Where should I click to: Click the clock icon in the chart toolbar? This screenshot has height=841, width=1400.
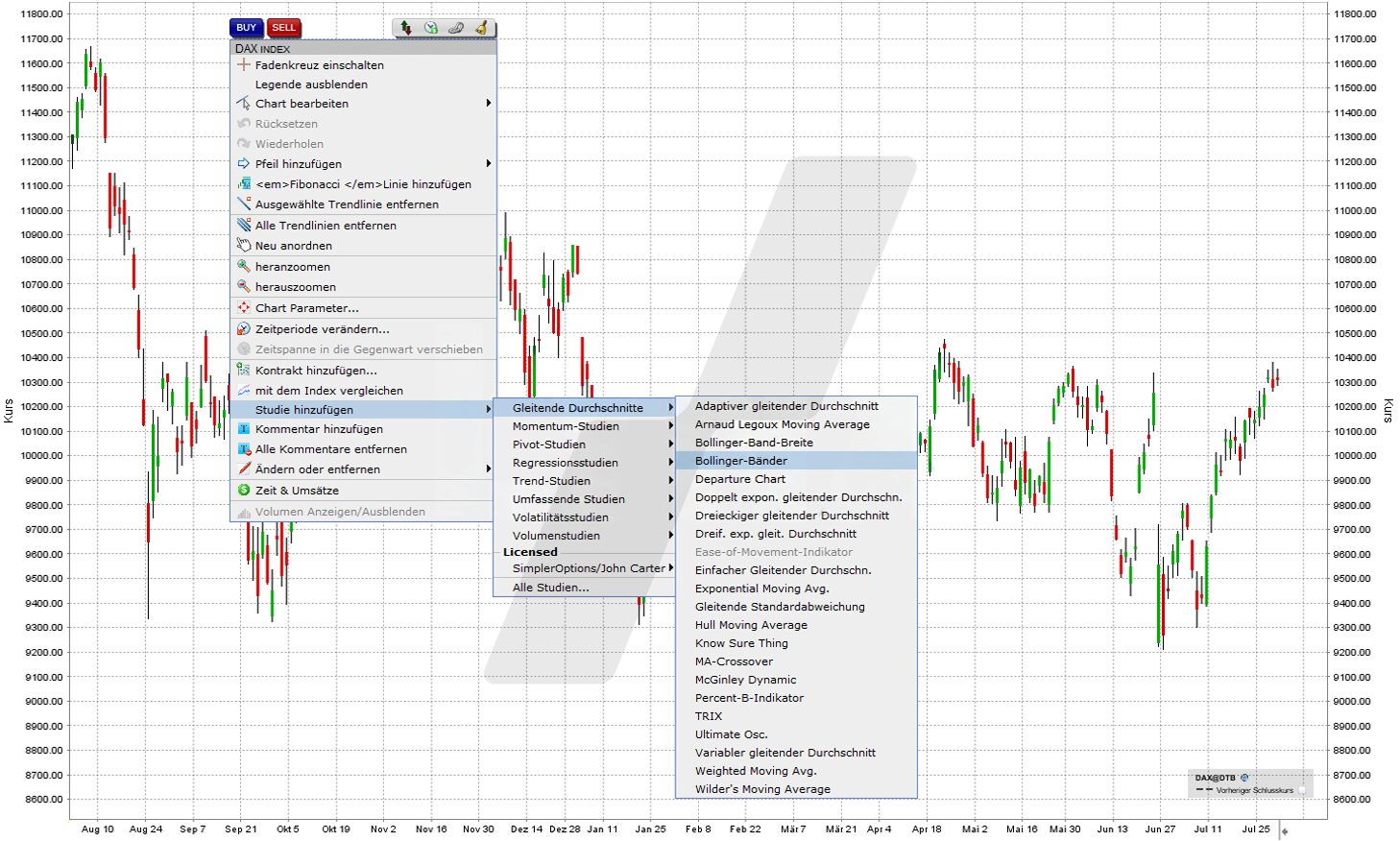tap(431, 27)
